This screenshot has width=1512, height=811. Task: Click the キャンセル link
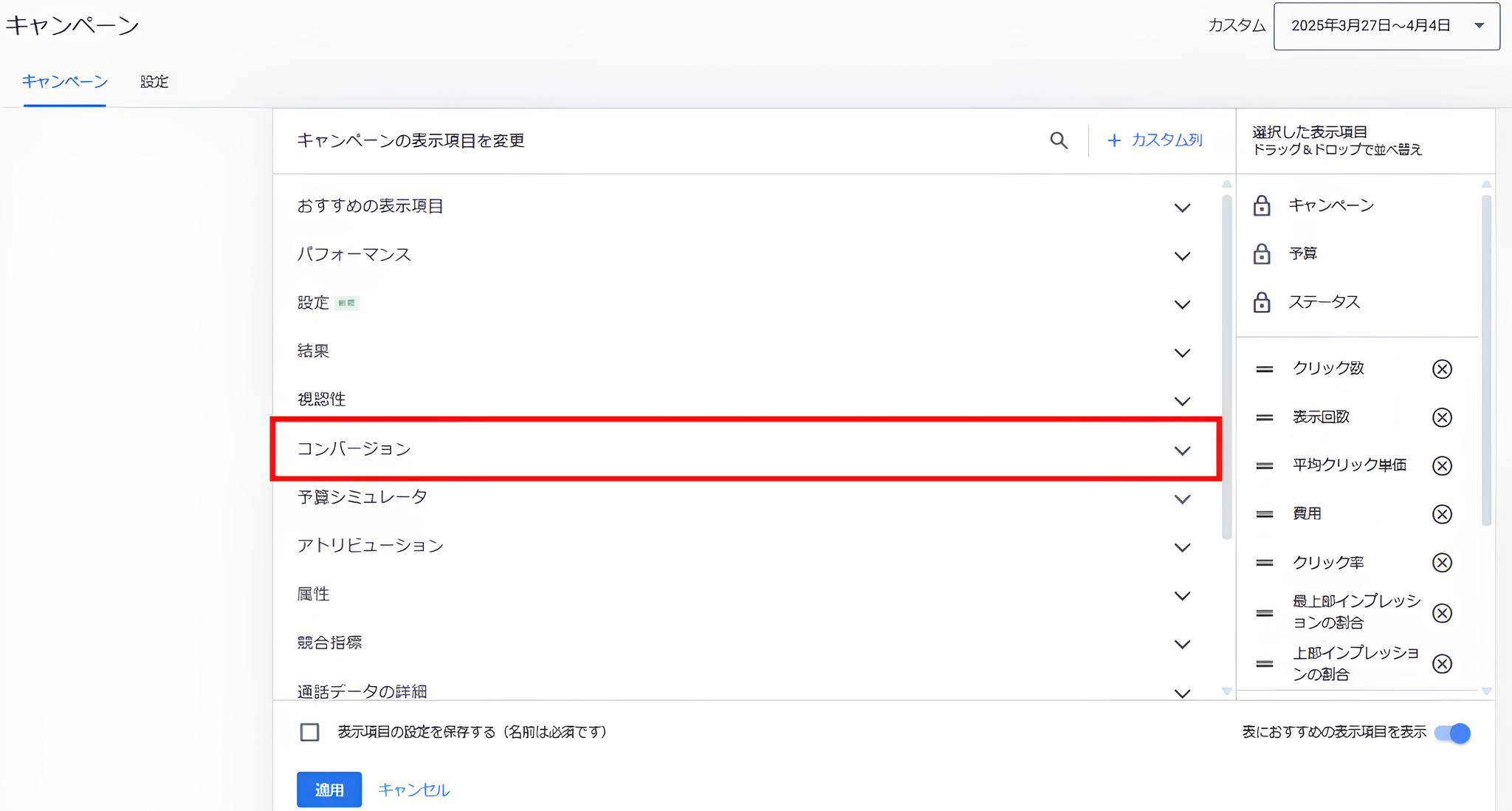pyautogui.click(x=413, y=789)
